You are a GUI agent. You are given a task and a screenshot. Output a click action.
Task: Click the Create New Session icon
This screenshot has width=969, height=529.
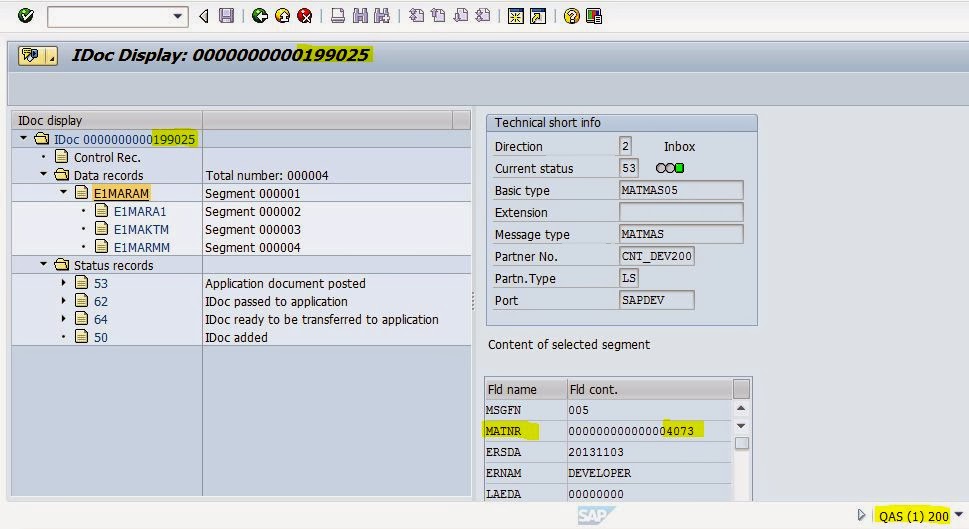click(x=516, y=16)
